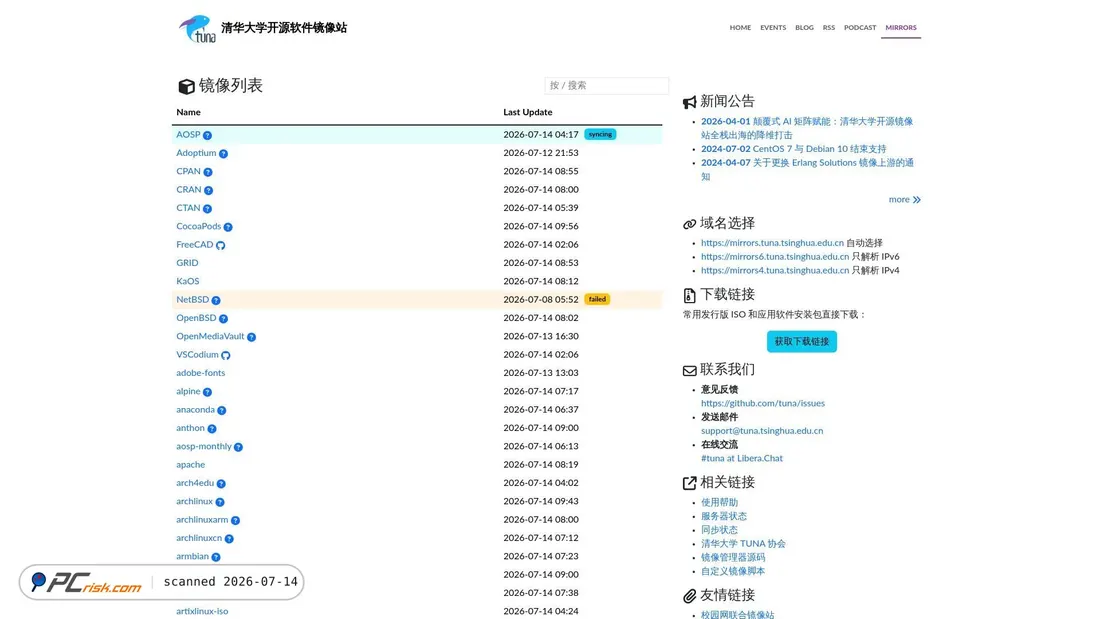Image resolution: width=1100 pixels, height=619 pixels.
Task: Open EVENTS in top navigation
Action: 773,28
